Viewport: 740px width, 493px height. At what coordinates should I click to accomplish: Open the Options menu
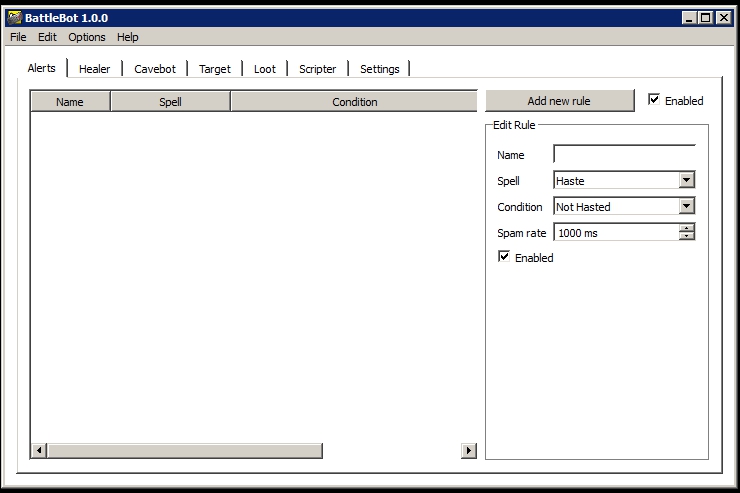[x=86, y=37]
